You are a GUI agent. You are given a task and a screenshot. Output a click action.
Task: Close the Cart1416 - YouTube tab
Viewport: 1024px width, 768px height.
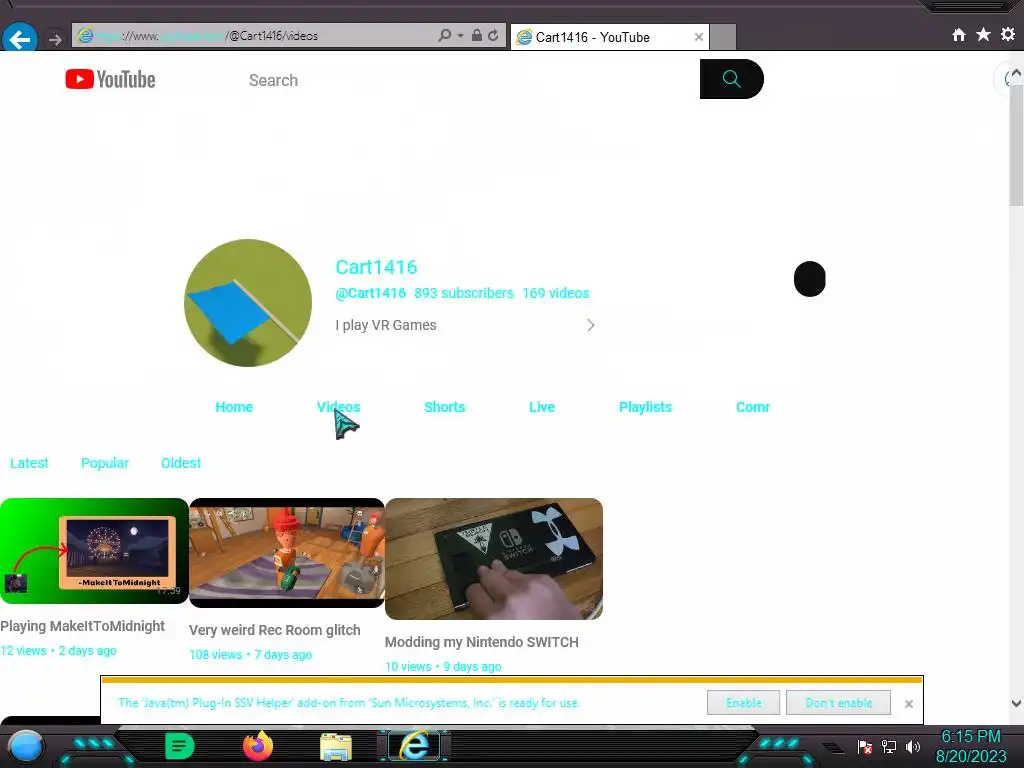tap(699, 37)
